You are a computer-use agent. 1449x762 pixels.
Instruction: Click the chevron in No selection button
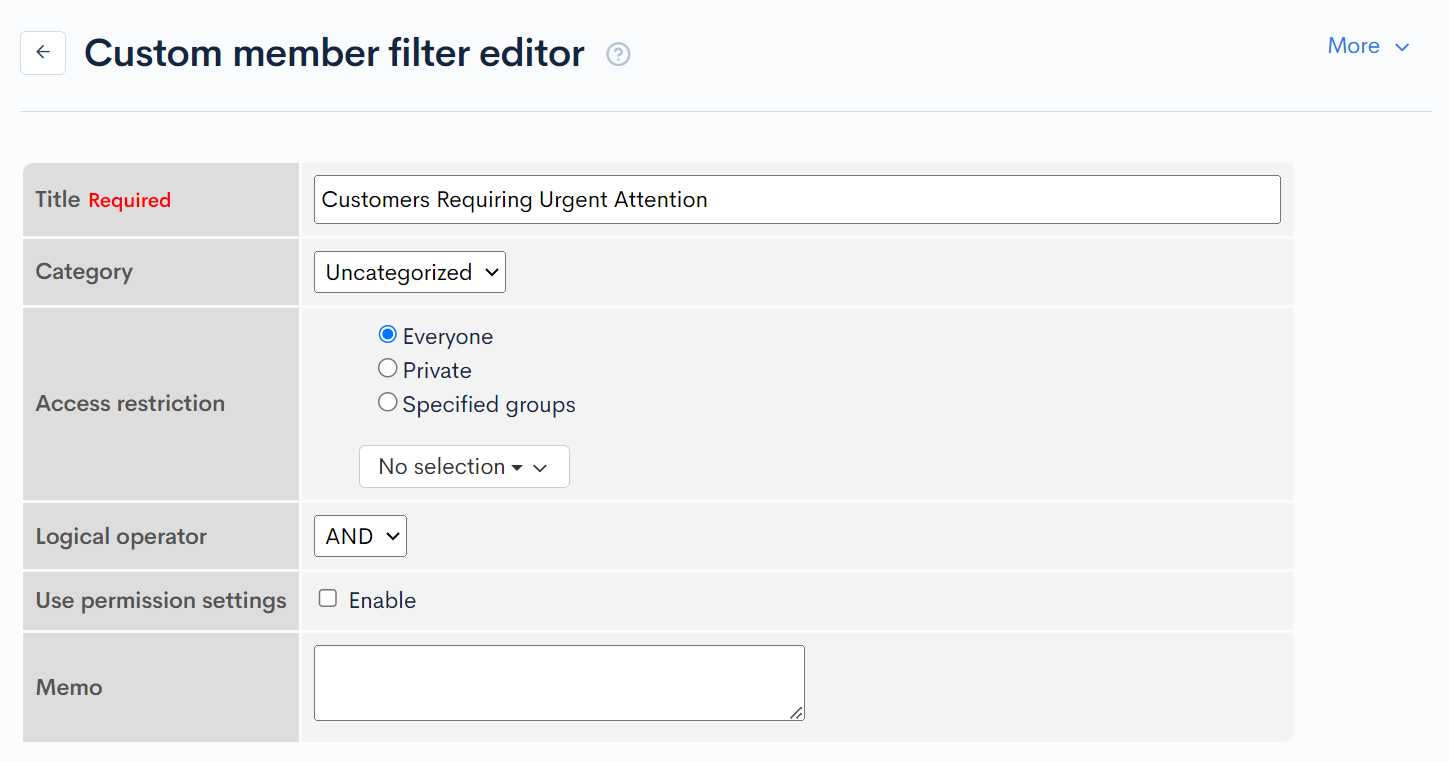click(540, 468)
